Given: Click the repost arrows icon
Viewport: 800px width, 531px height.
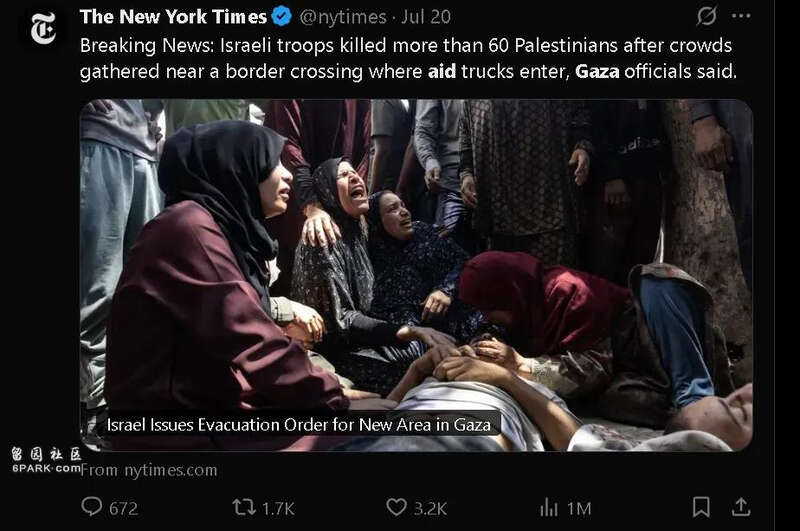Looking at the screenshot, I should pyautogui.click(x=244, y=507).
